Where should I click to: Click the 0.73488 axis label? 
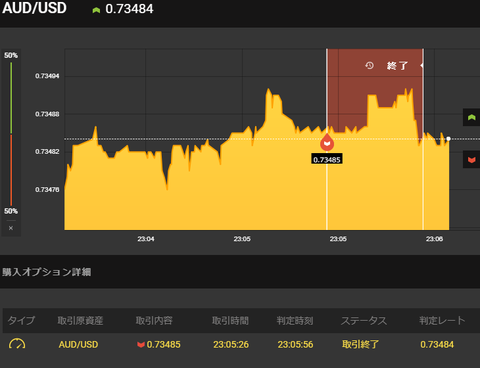[47, 114]
